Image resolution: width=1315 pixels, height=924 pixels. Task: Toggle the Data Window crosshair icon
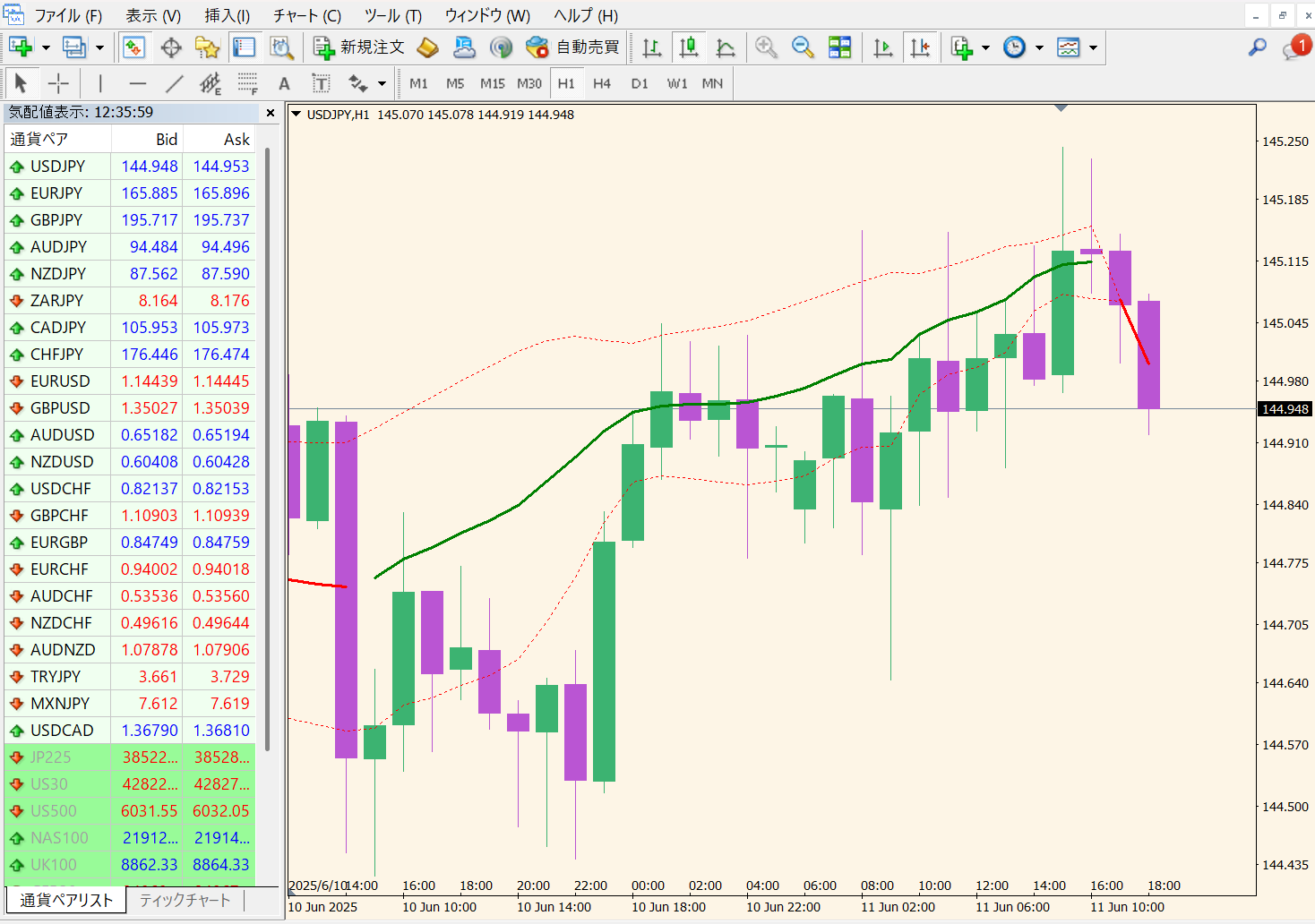coord(170,47)
